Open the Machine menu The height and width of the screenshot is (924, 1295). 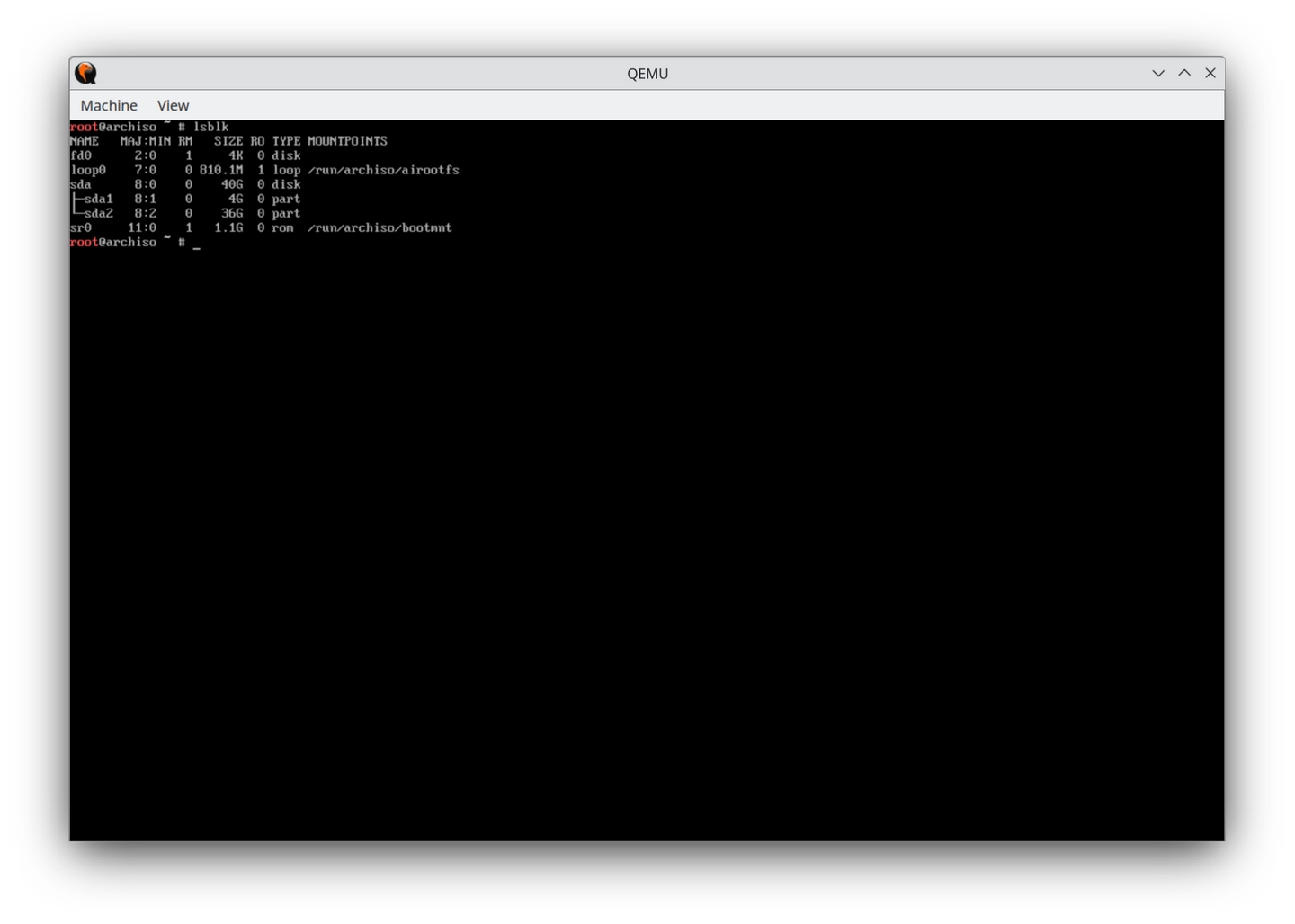108,105
